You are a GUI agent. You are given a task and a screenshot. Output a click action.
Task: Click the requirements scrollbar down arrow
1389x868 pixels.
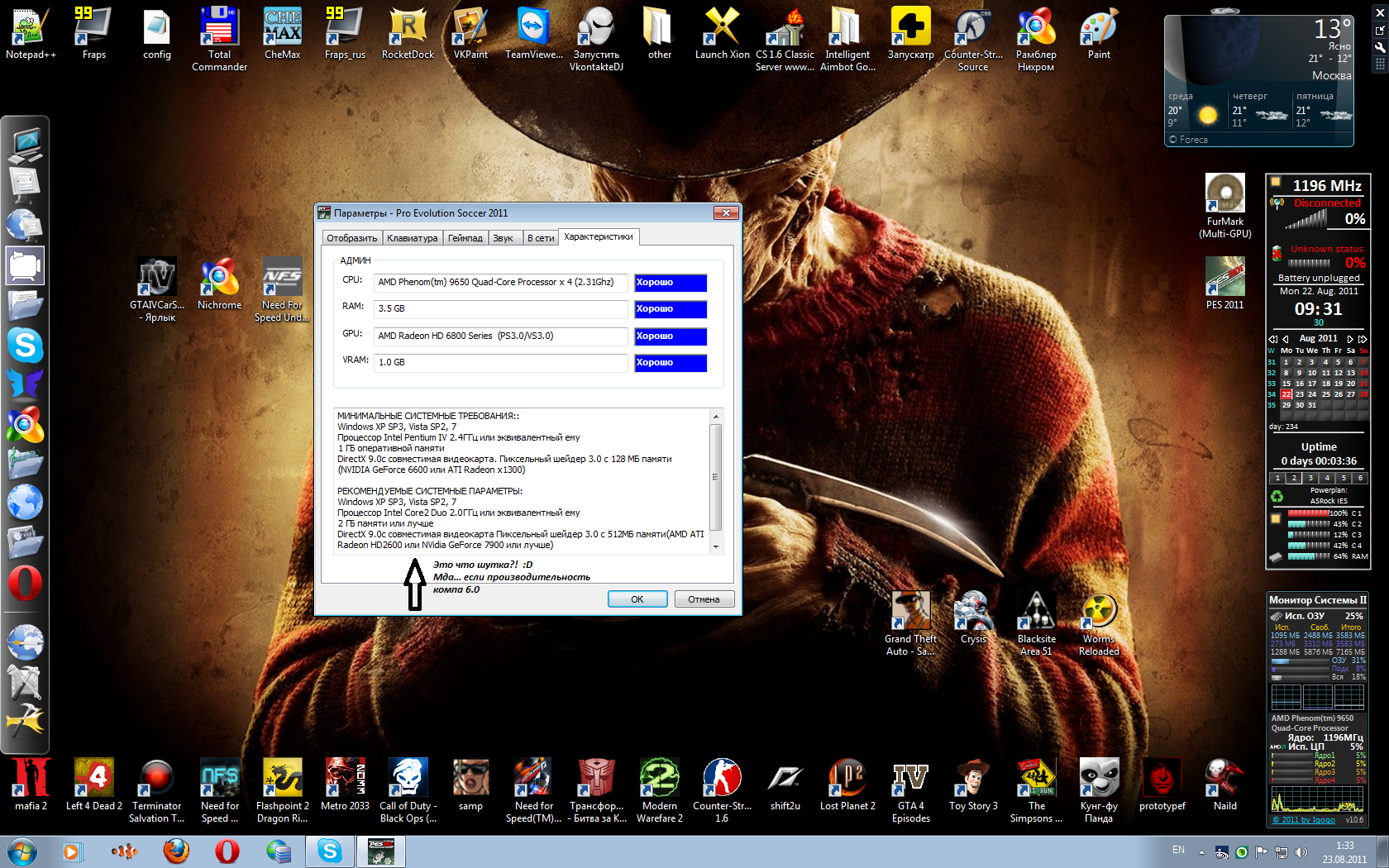[x=716, y=547]
